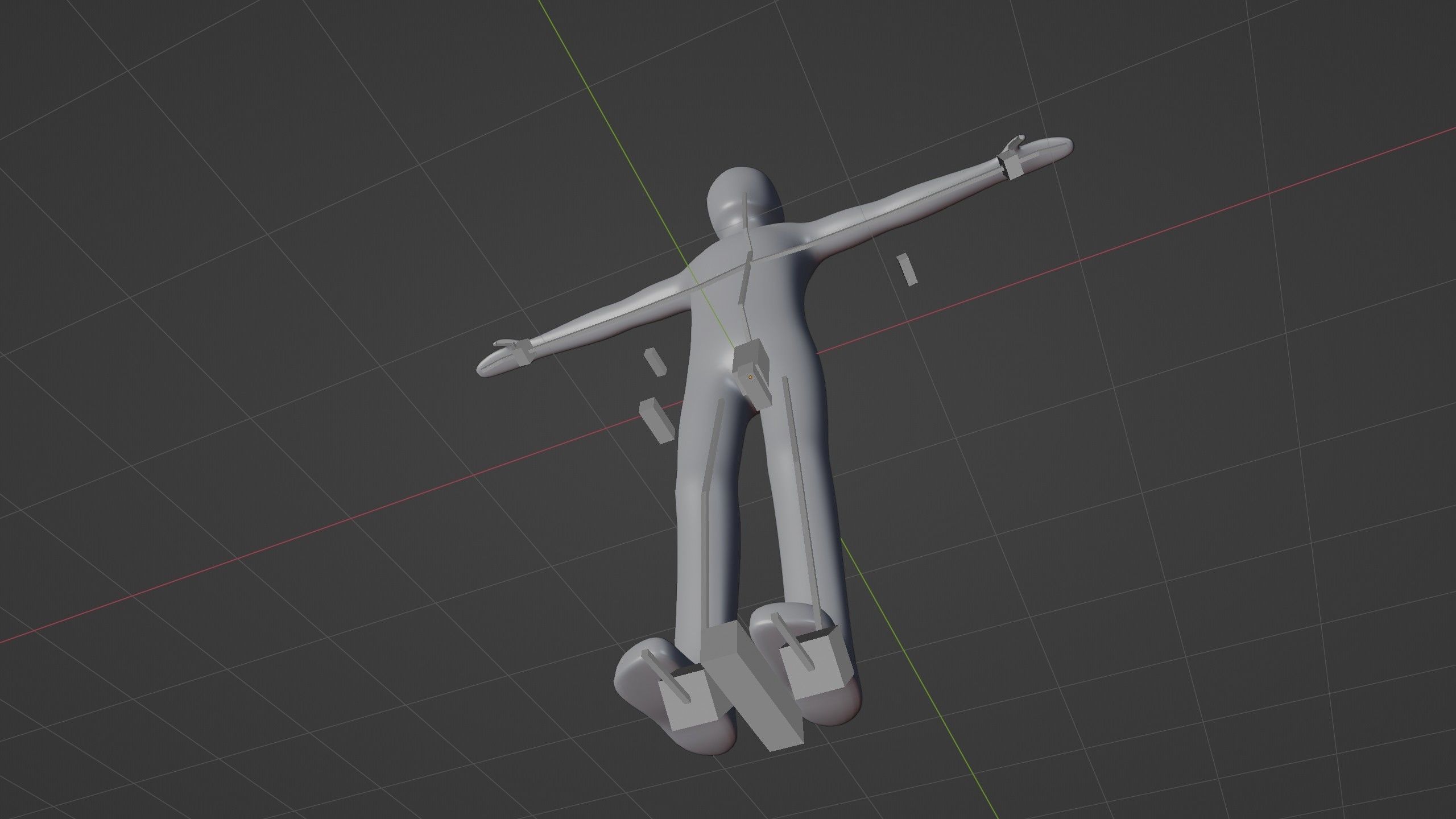Click the orange origin dot on the hip box

pyautogui.click(x=750, y=377)
